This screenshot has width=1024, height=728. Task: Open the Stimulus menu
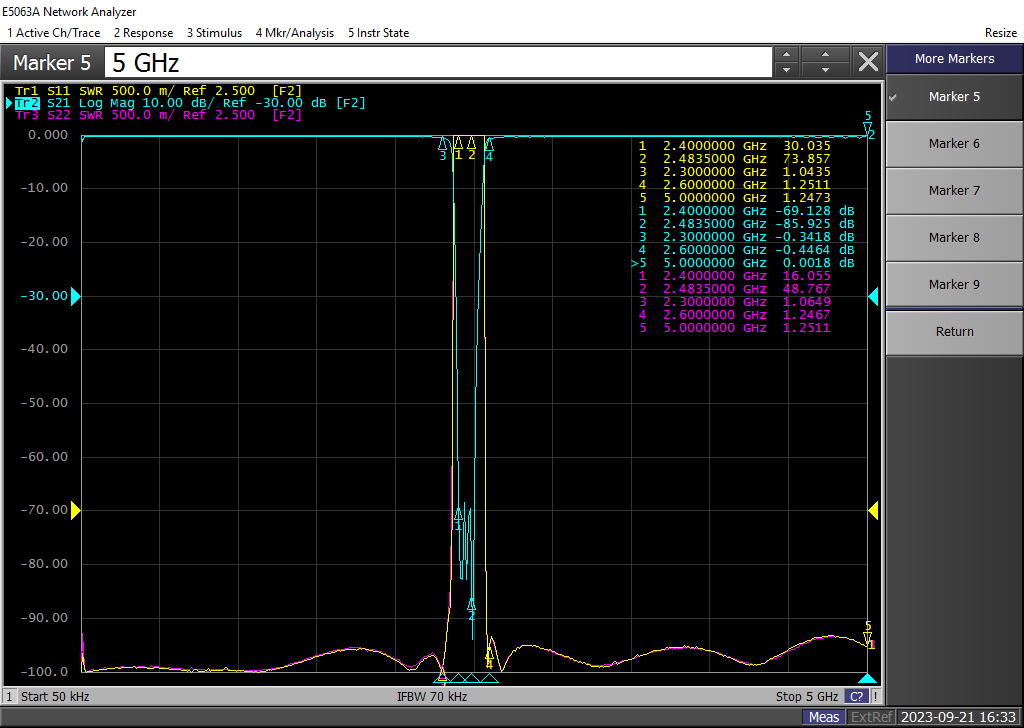[214, 33]
